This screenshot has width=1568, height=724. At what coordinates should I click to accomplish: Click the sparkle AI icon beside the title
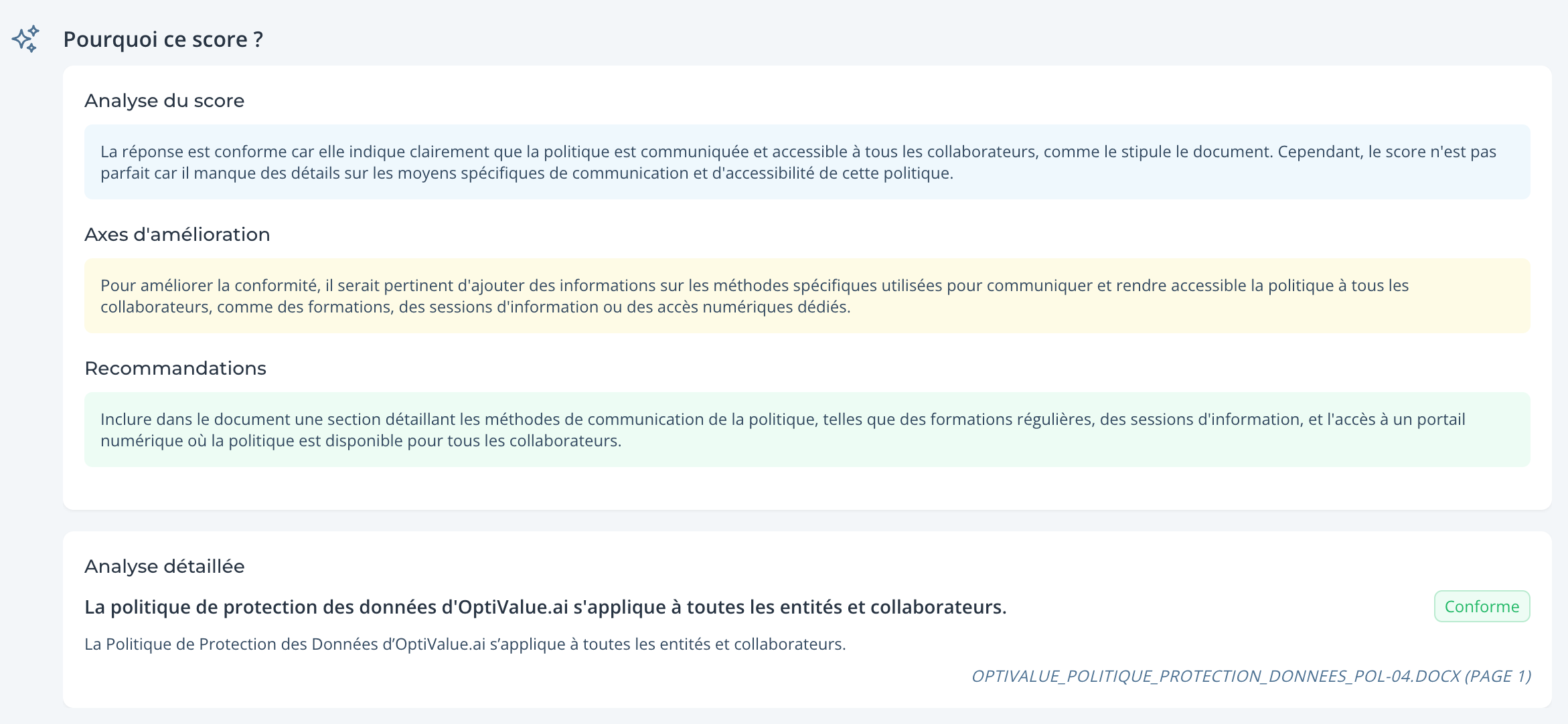click(25, 39)
